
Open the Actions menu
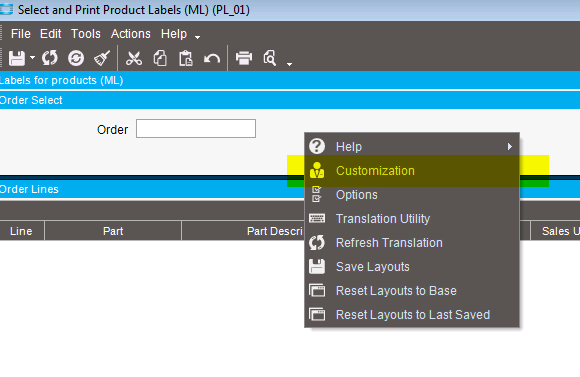(x=131, y=34)
